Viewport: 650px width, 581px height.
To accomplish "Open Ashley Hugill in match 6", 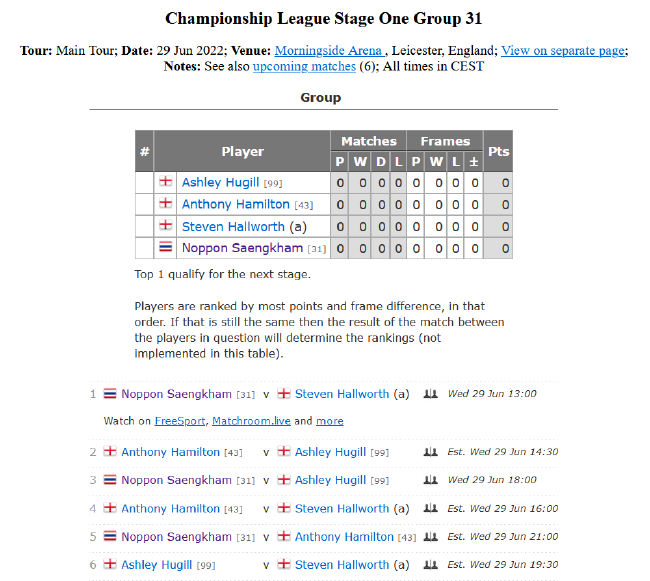I will pos(157,564).
